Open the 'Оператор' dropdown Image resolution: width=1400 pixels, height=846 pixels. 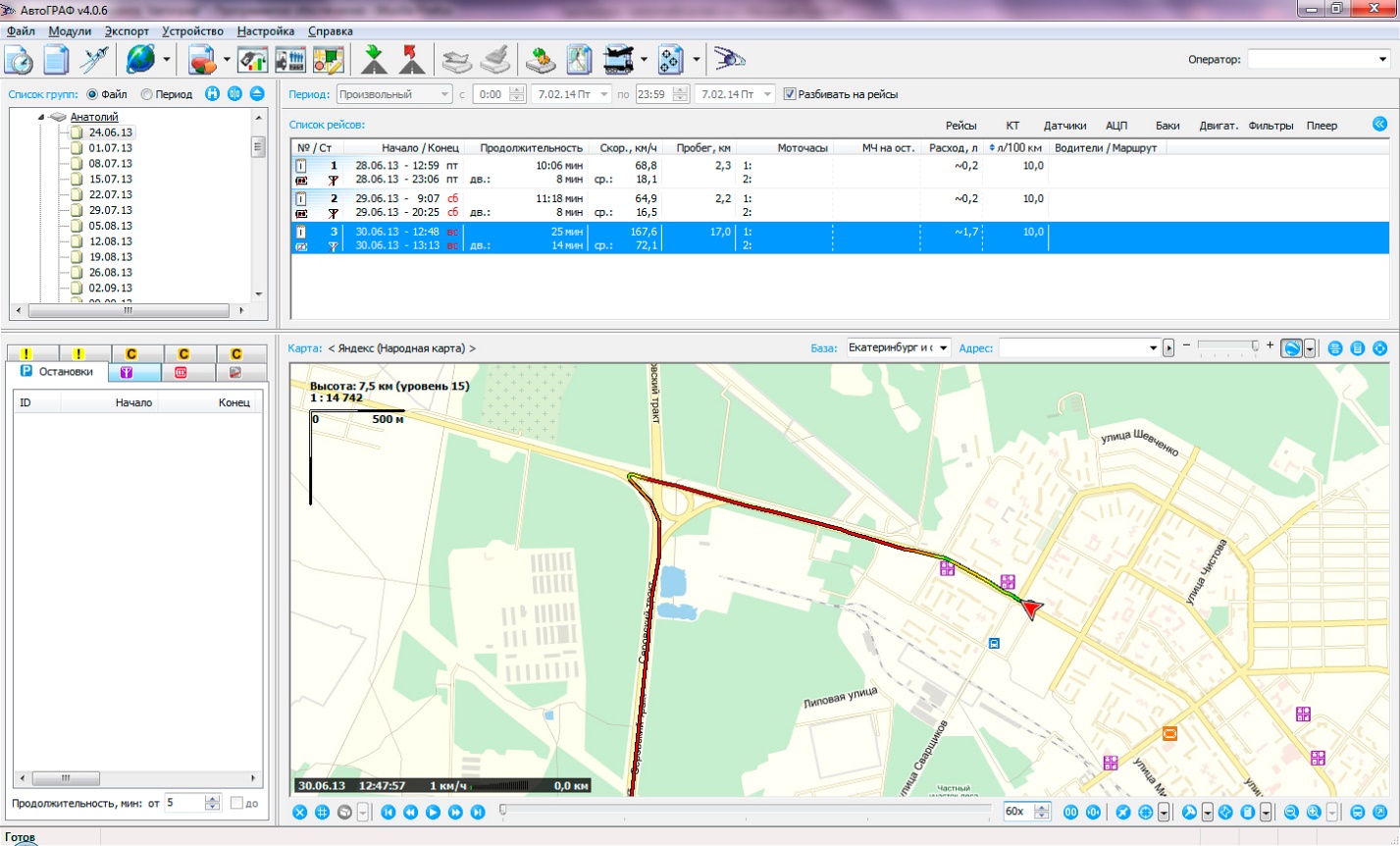coord(1381,60)
